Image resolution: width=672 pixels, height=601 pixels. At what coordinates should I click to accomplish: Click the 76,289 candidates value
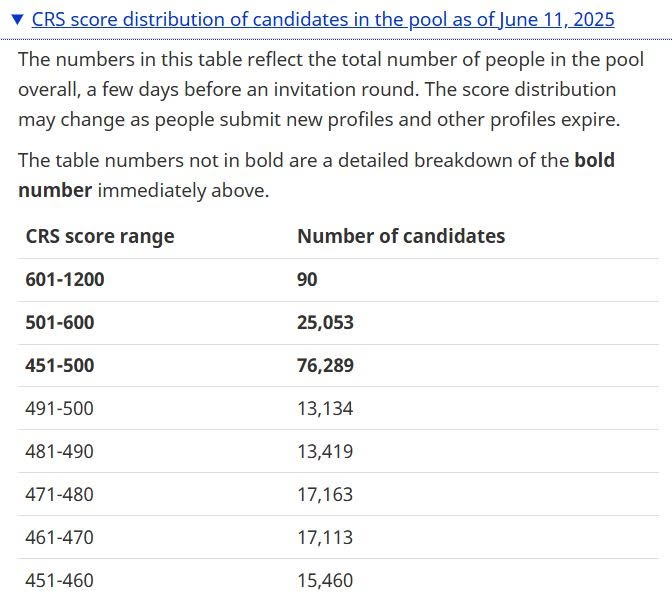(325, 365)
